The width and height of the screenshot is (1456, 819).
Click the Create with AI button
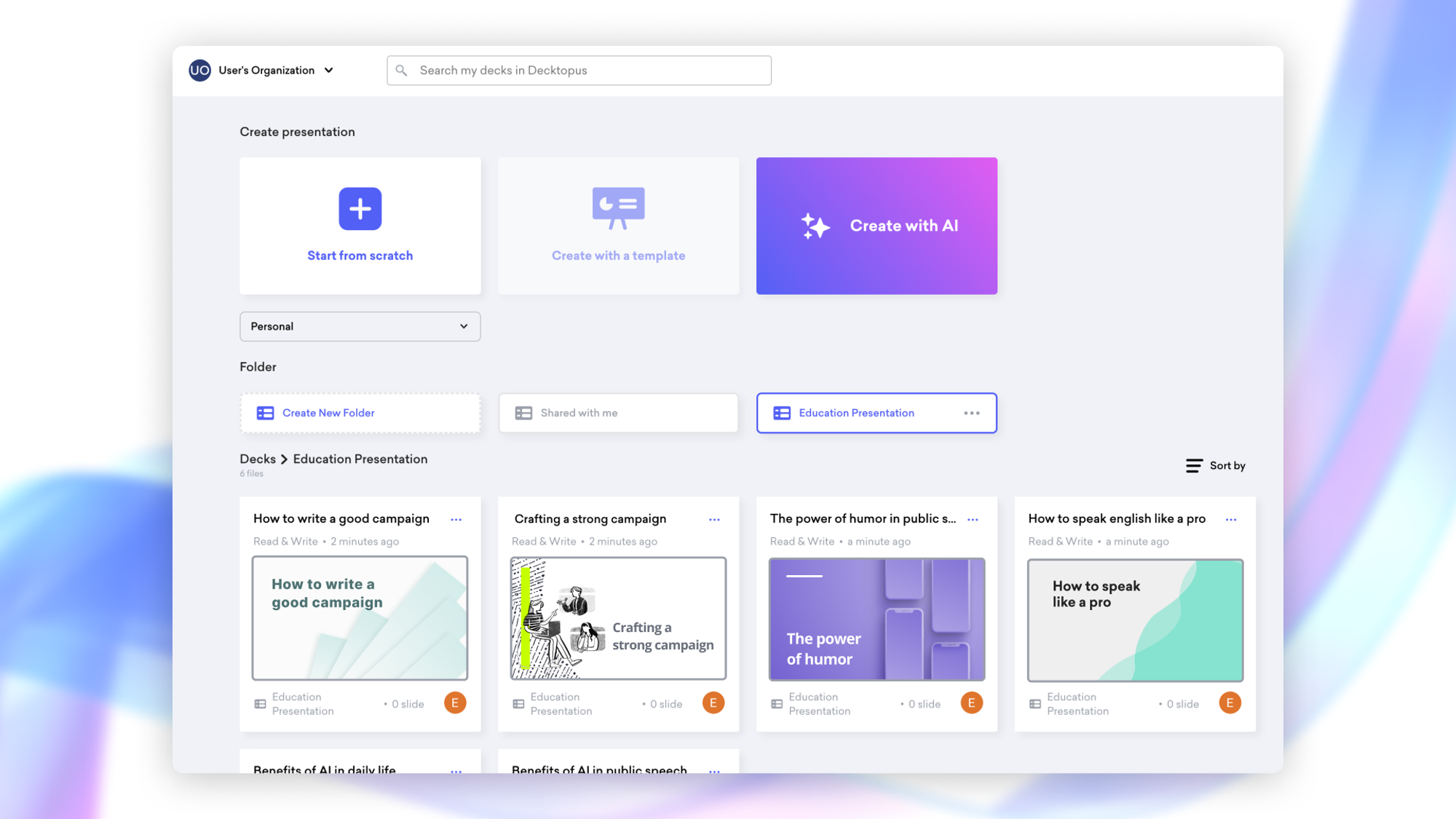pos(877,225)
